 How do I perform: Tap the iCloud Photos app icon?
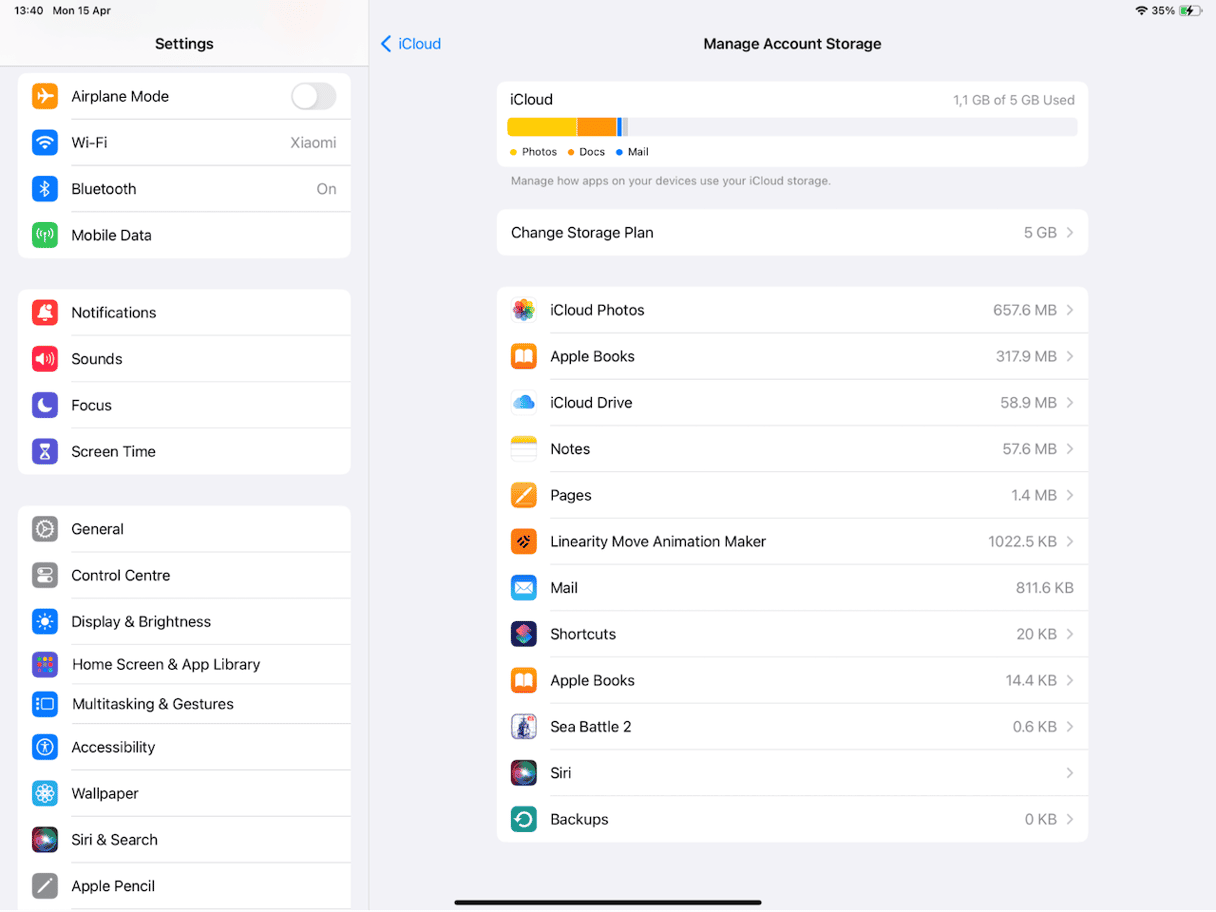(524, 310)
